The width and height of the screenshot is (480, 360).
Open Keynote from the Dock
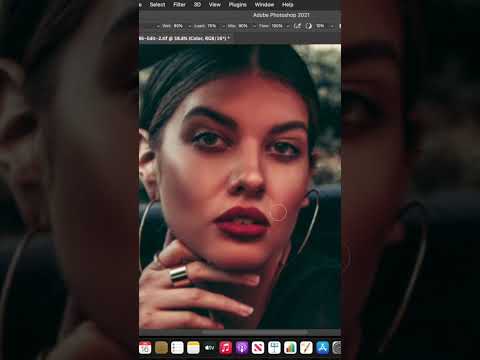pos(274,348)
